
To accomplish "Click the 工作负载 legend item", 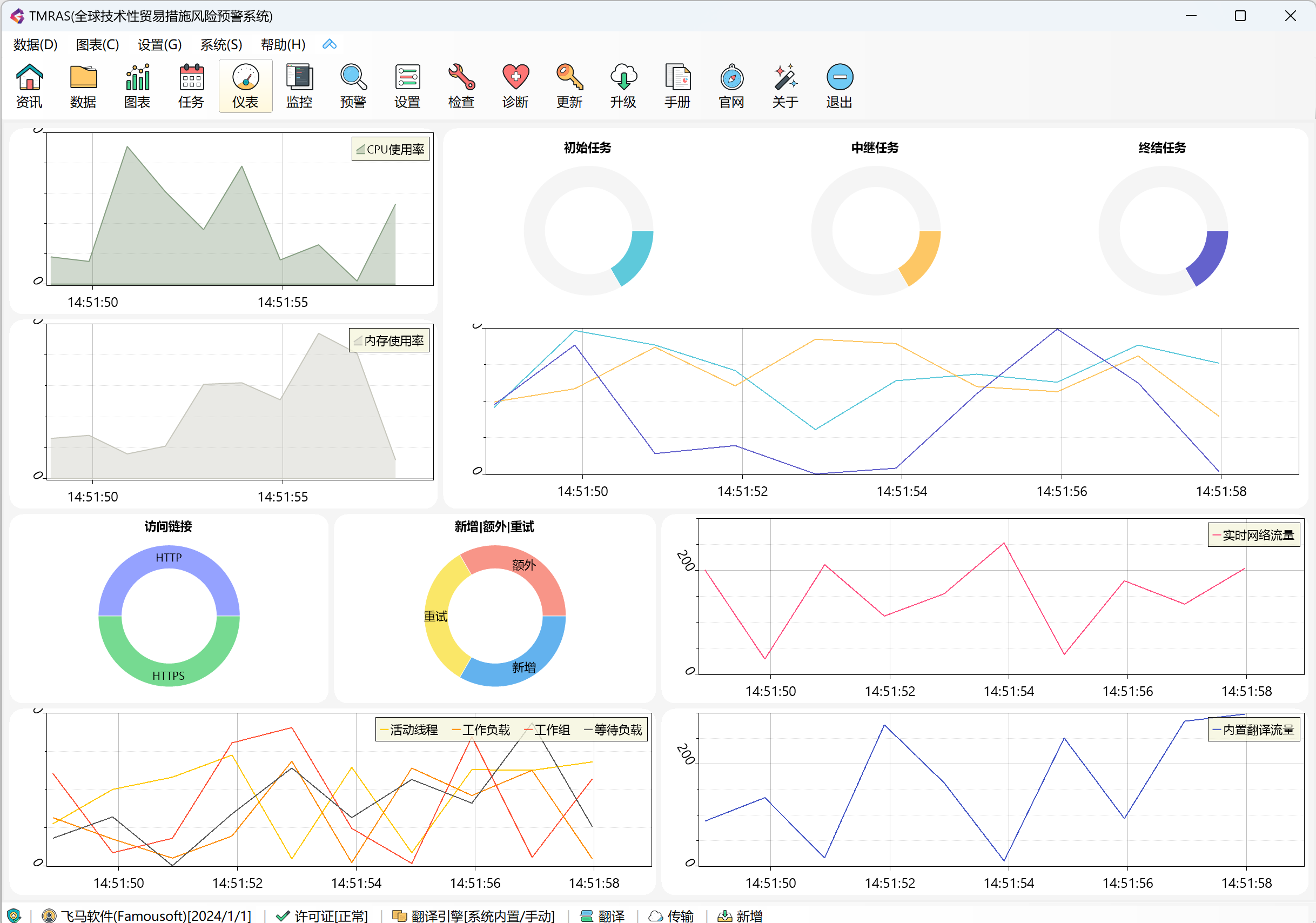I will click(x=481, y=730).
